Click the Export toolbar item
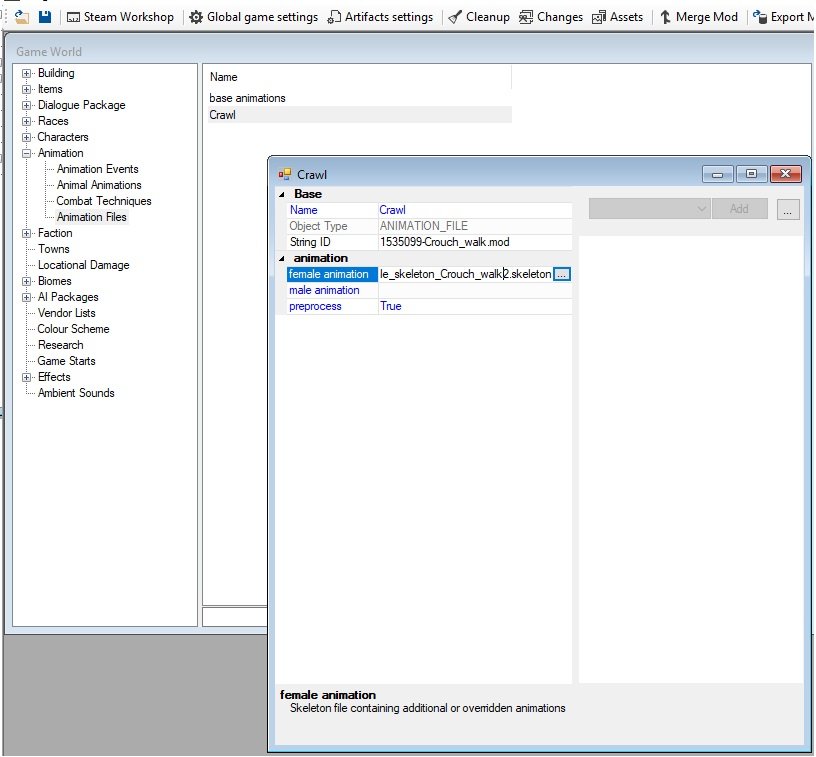The height and width of the screenshot is (757, 816). tap(783, 17)
